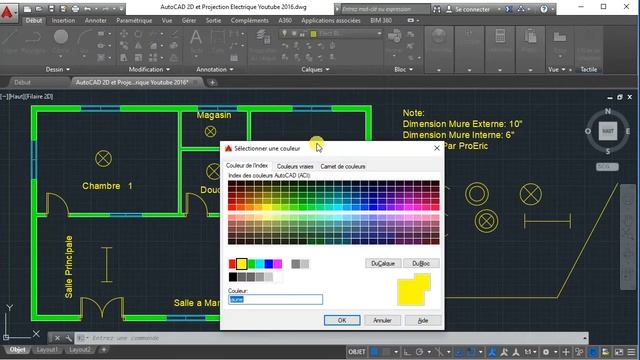Image resolution: width=640 pixels, height=360 pixels.
Task: Select the Circle tool in Dessin panel
Action: pos(61,37)
